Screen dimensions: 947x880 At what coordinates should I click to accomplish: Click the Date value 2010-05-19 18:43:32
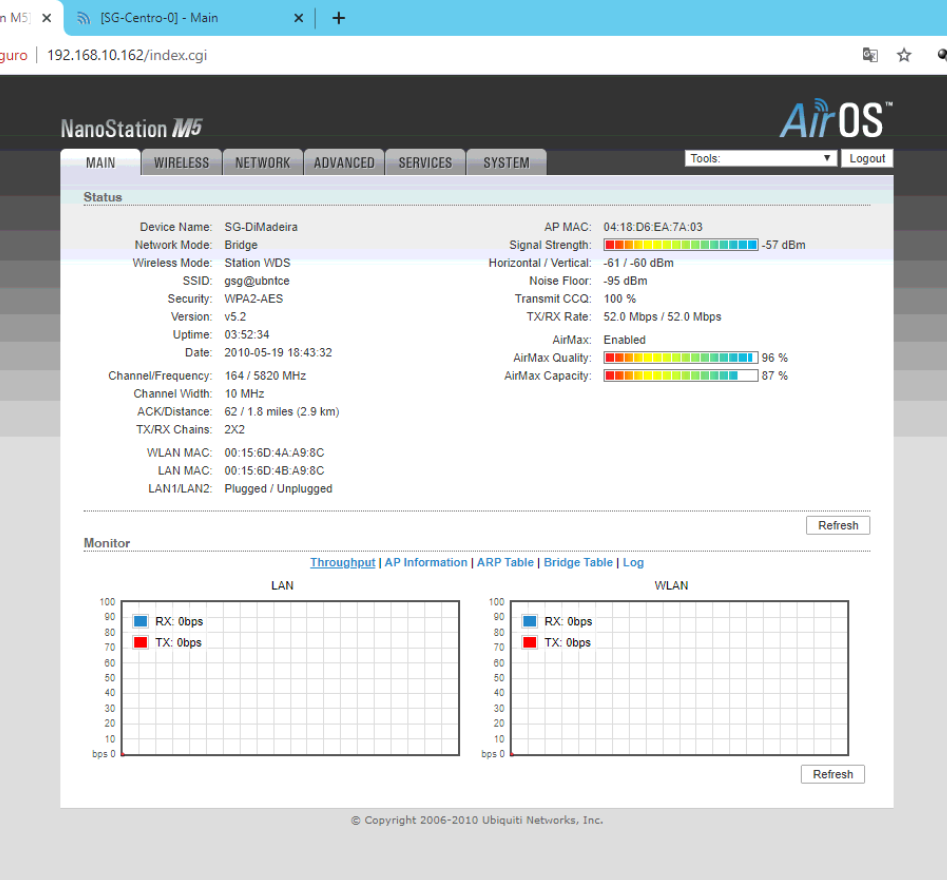point(278,353)
